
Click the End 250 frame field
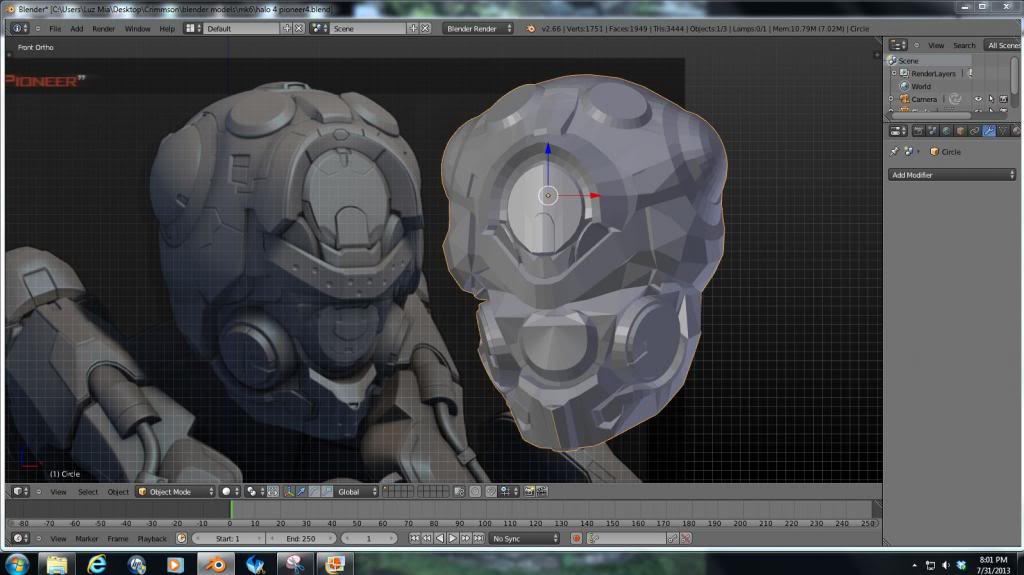coord(300,538)
